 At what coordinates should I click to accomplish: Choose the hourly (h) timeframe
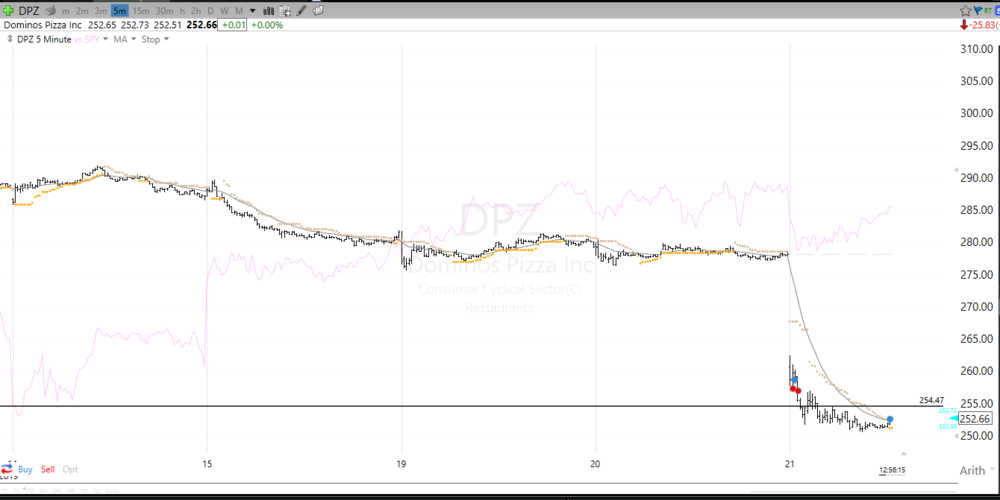182,11
